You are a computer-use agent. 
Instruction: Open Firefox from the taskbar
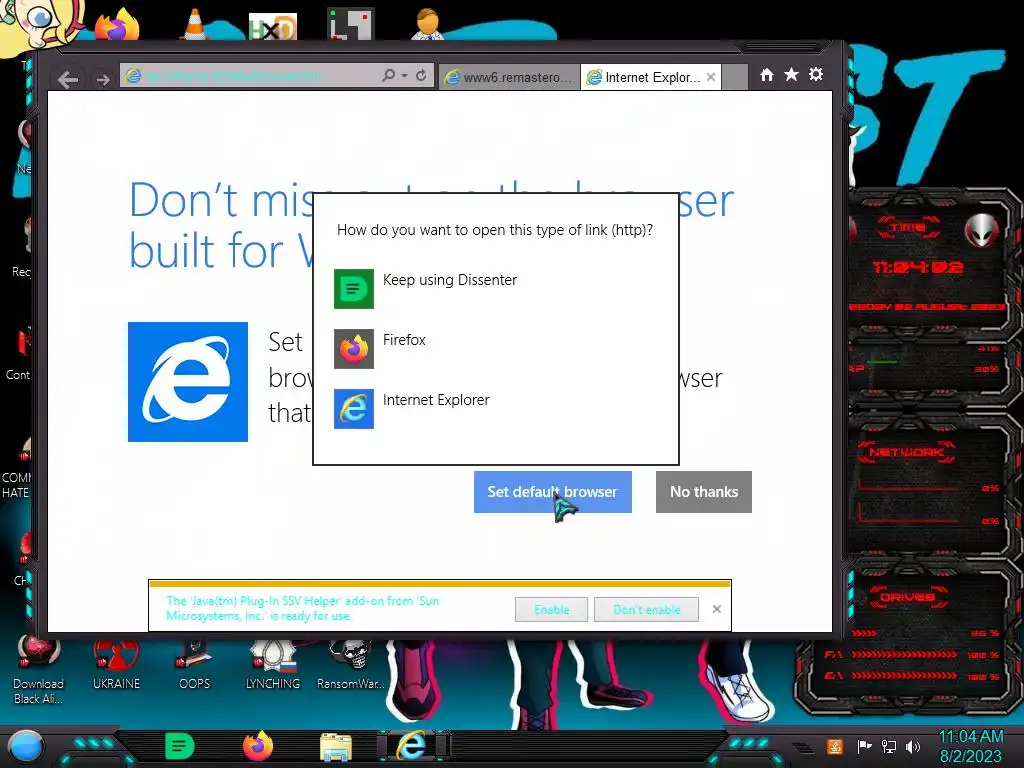(x=258, y=746)
